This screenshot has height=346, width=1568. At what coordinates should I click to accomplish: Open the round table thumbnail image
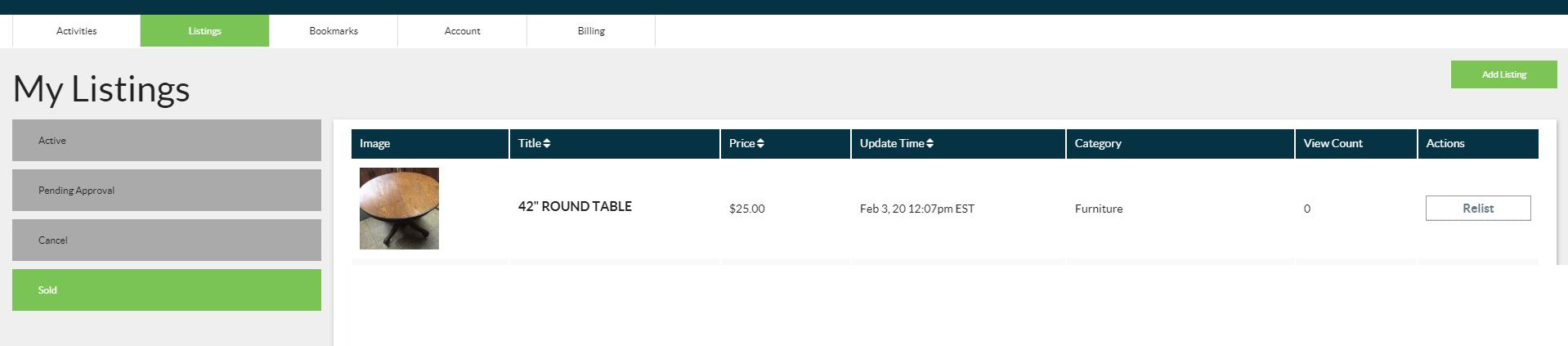[399, 209]
